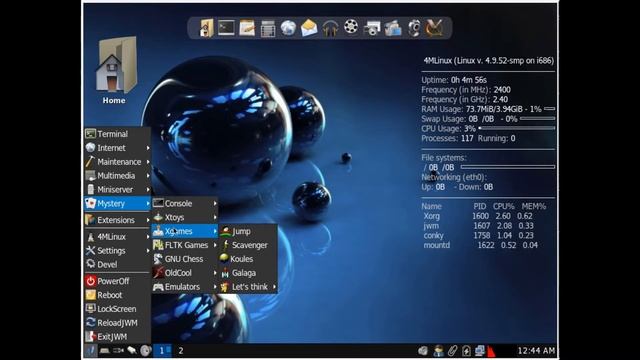Launch the Scavenger game
Image resolution: width=640 pixels, height=360 pixels.
point(248,245)
